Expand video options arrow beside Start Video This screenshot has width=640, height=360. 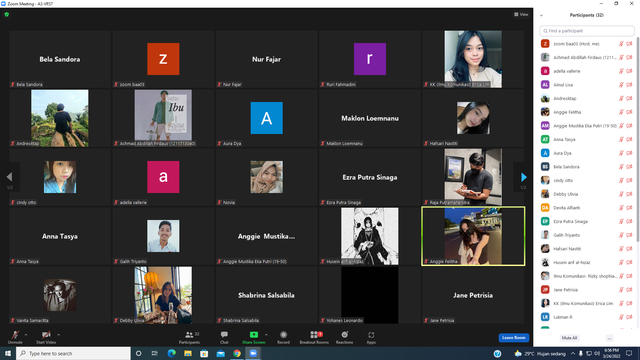[58, 335]
